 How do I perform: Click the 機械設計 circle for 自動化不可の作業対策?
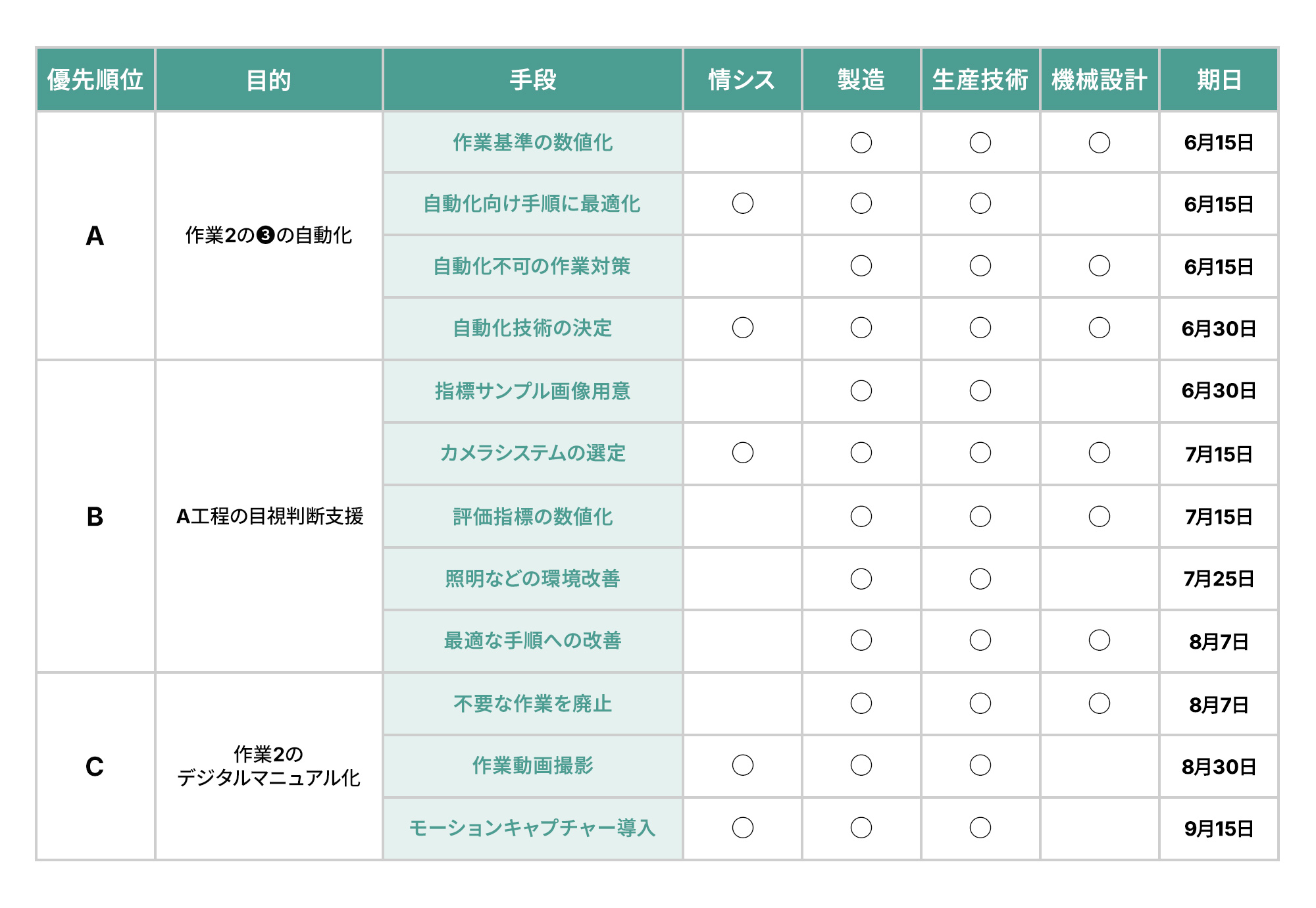pyautogui.click(x=1099, y=266)
